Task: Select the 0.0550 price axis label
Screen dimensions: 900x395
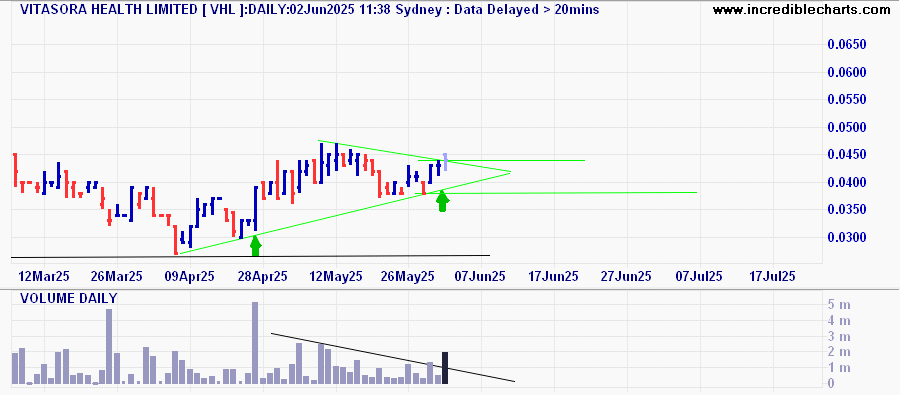Action: [x=847, y=100]
